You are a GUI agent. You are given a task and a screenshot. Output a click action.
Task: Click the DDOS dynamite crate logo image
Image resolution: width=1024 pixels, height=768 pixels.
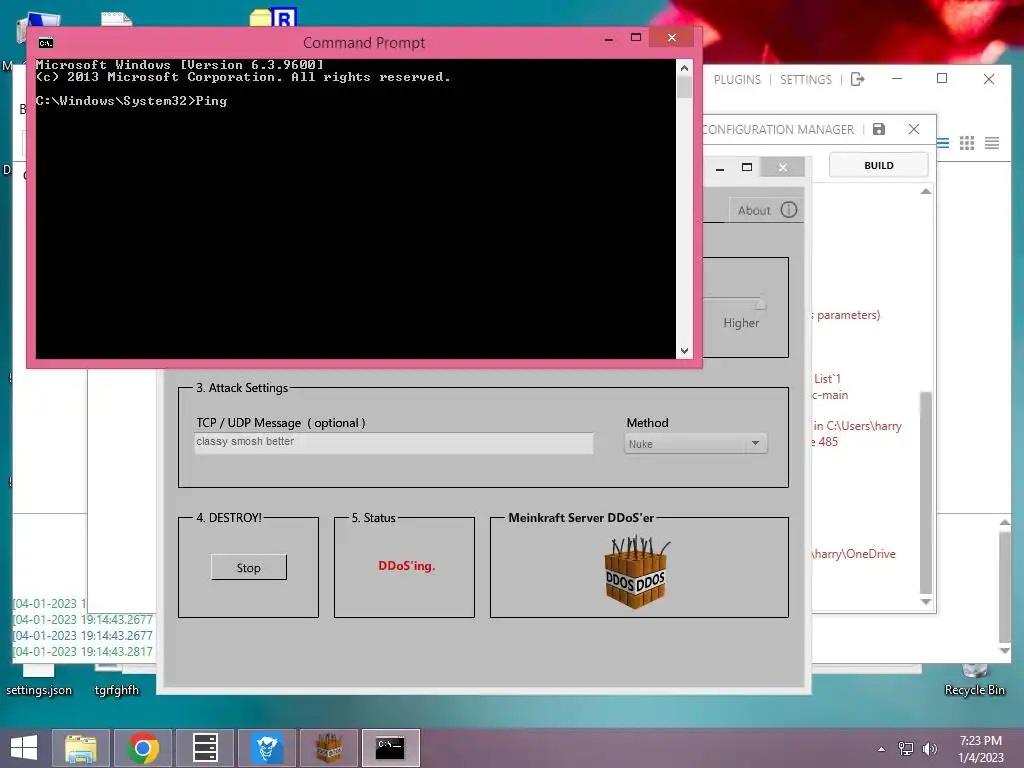point(636,573)
